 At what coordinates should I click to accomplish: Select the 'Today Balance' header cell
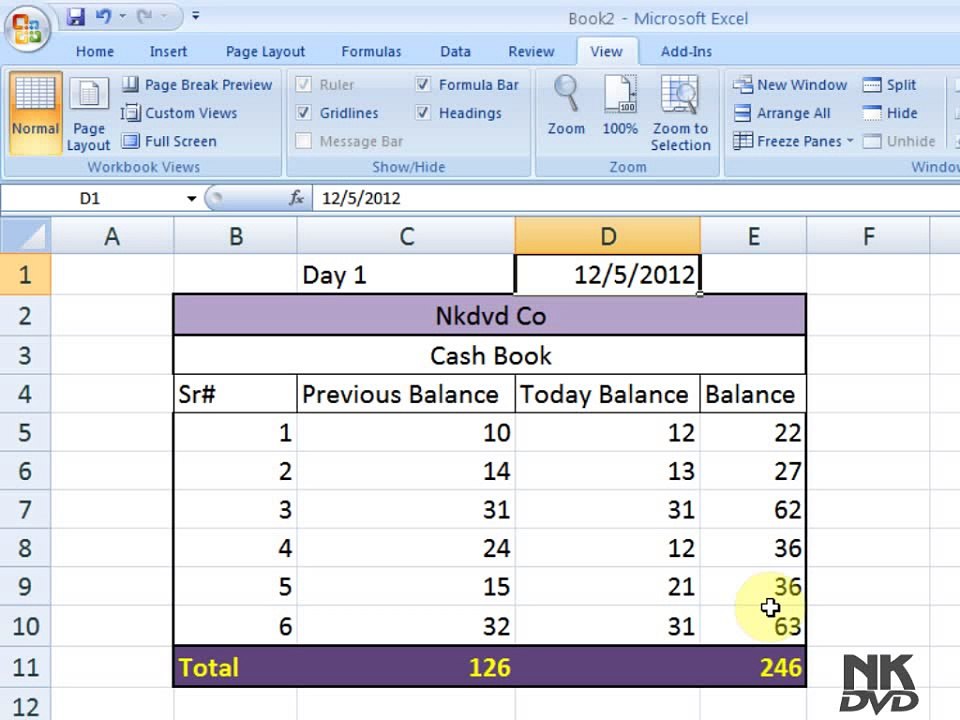(607, 394)
